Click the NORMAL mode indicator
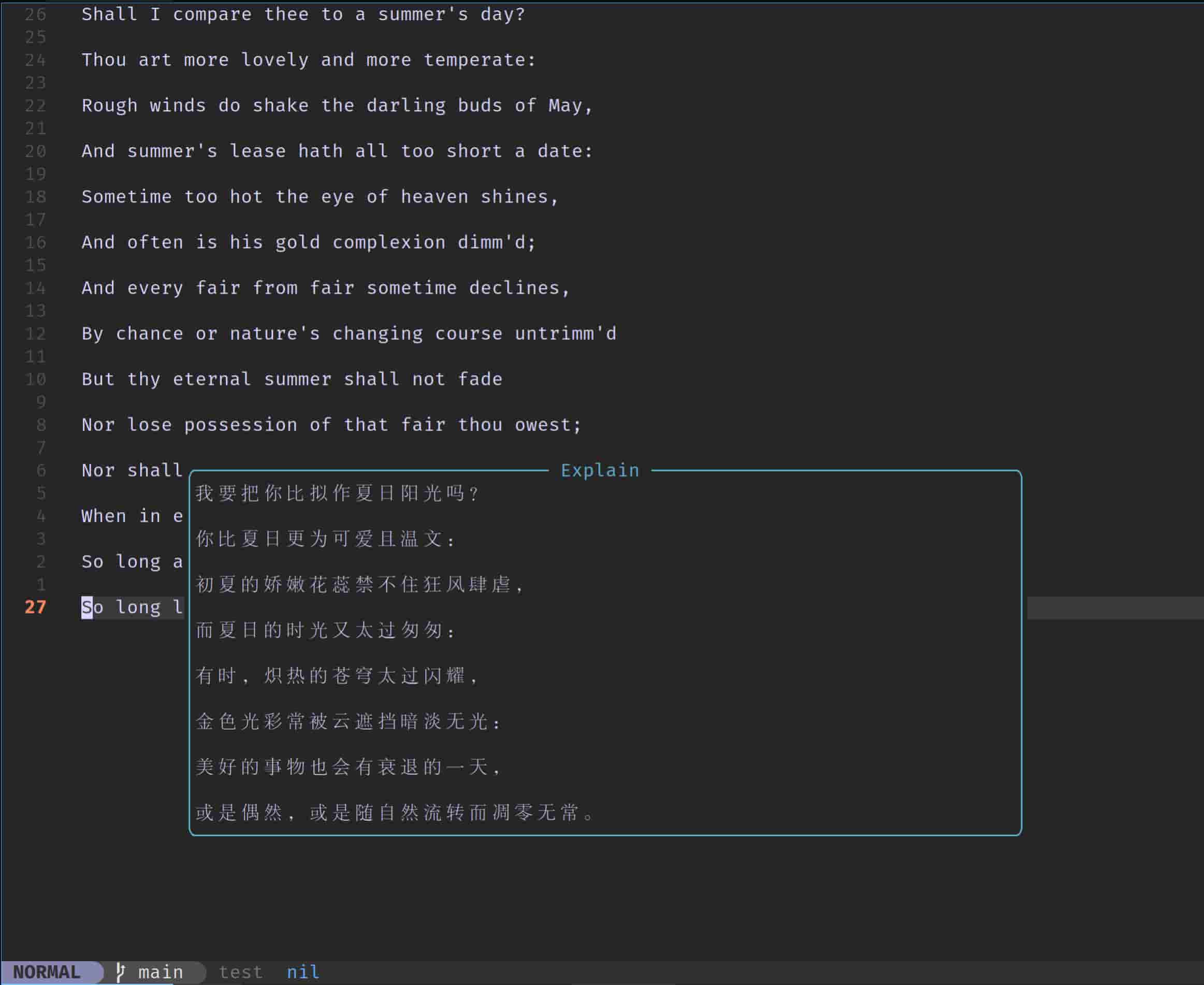Screen dimensions: 1204x985 click(x=47, y=972)
